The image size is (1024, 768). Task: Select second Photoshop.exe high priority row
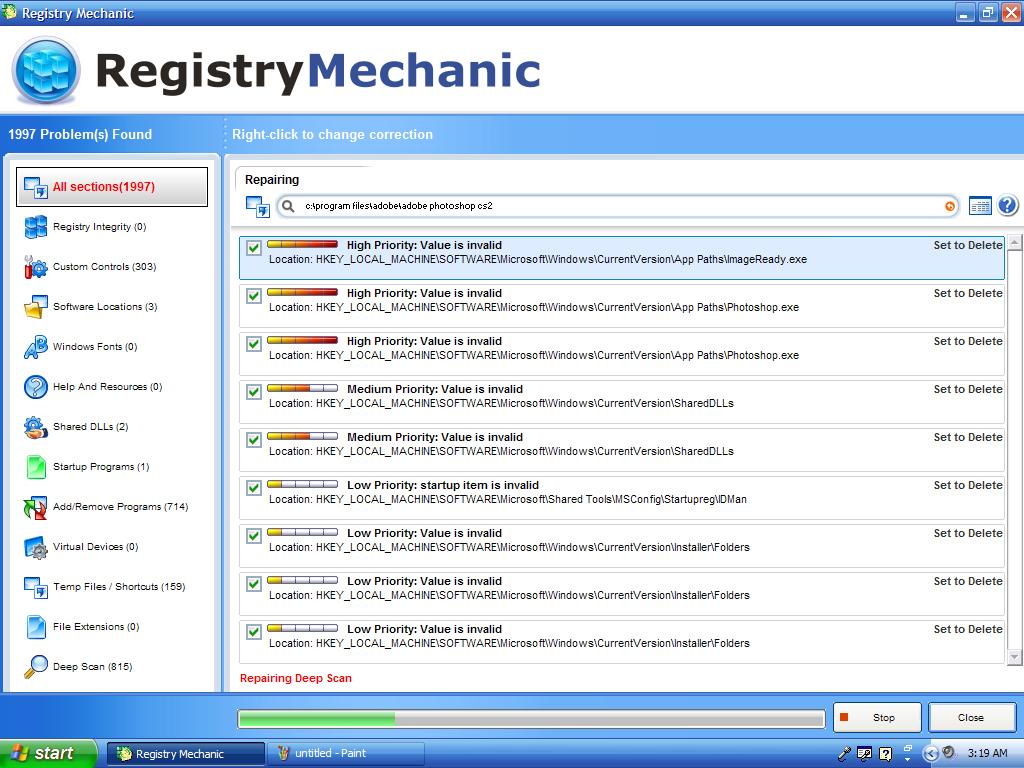click(x=622, y=353)
